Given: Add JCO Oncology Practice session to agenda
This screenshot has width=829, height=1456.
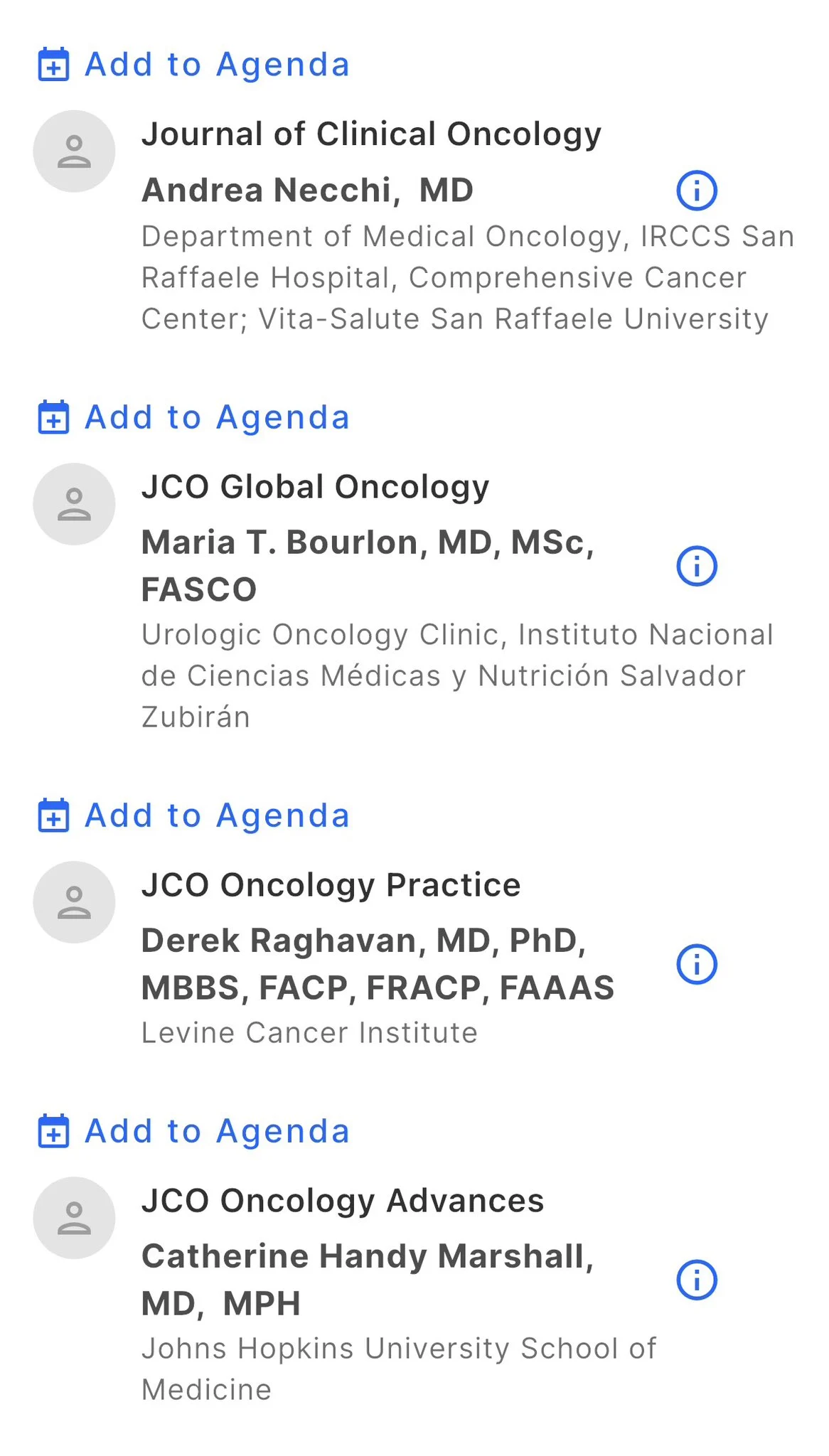Looking at the screenshot, I should point(217,815).
